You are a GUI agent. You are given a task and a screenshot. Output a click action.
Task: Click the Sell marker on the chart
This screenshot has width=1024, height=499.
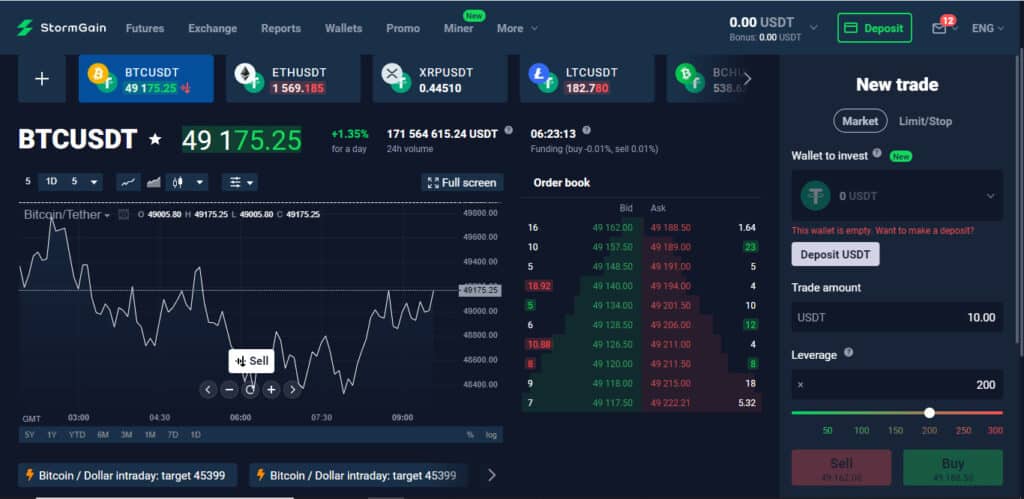pyautogui.click(x=251, y=361)
